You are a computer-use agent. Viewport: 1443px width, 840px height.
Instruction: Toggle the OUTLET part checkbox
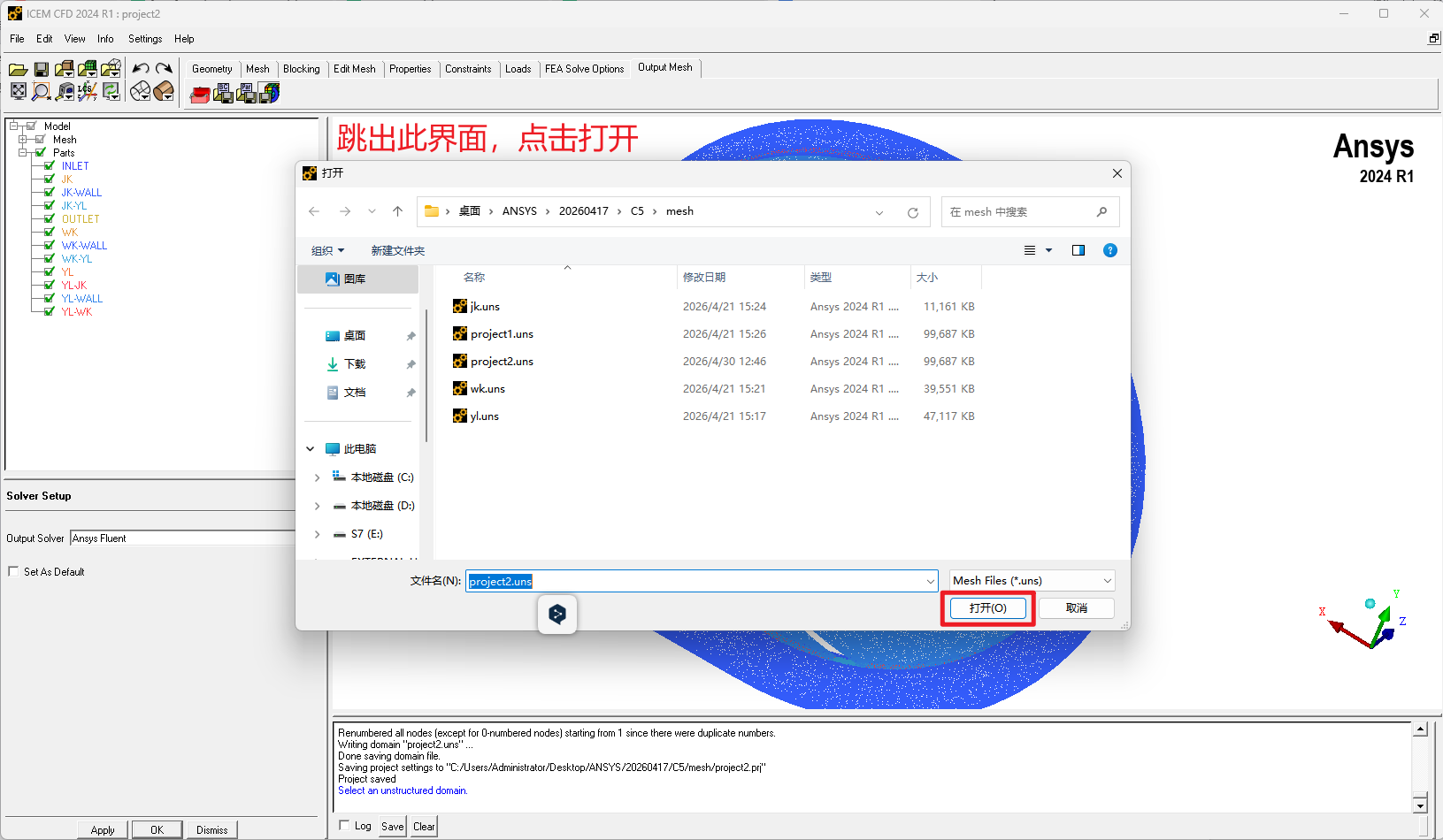(50, 218)
